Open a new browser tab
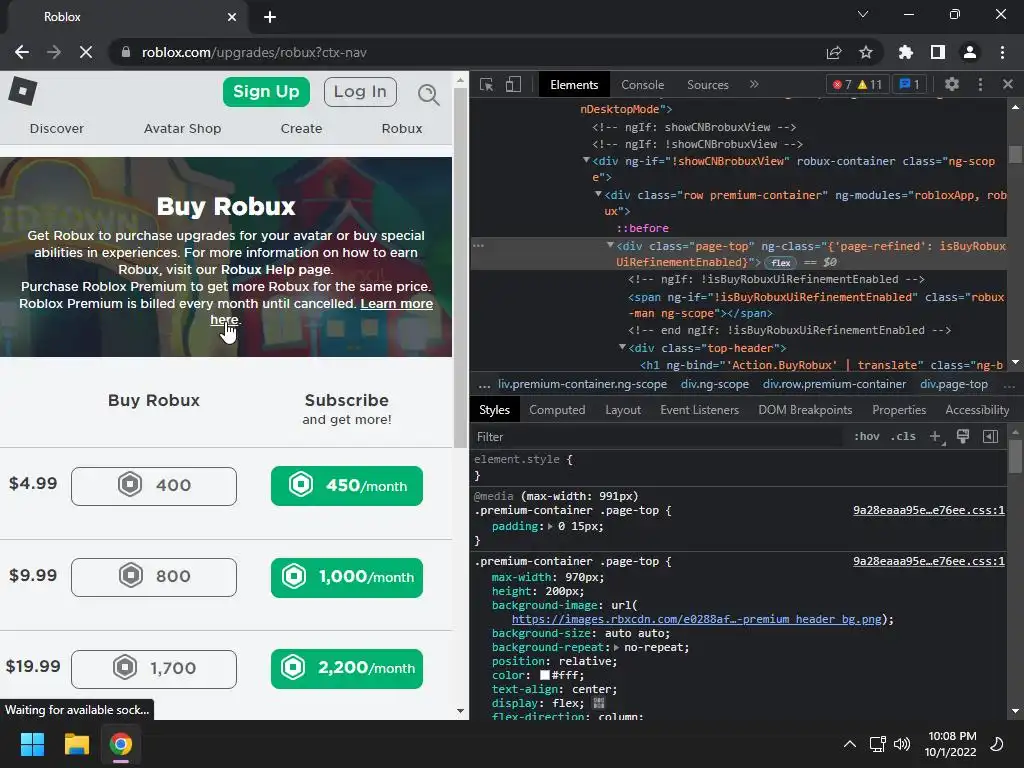Viewport: 1024px width, 768px height. click(270, 17)
